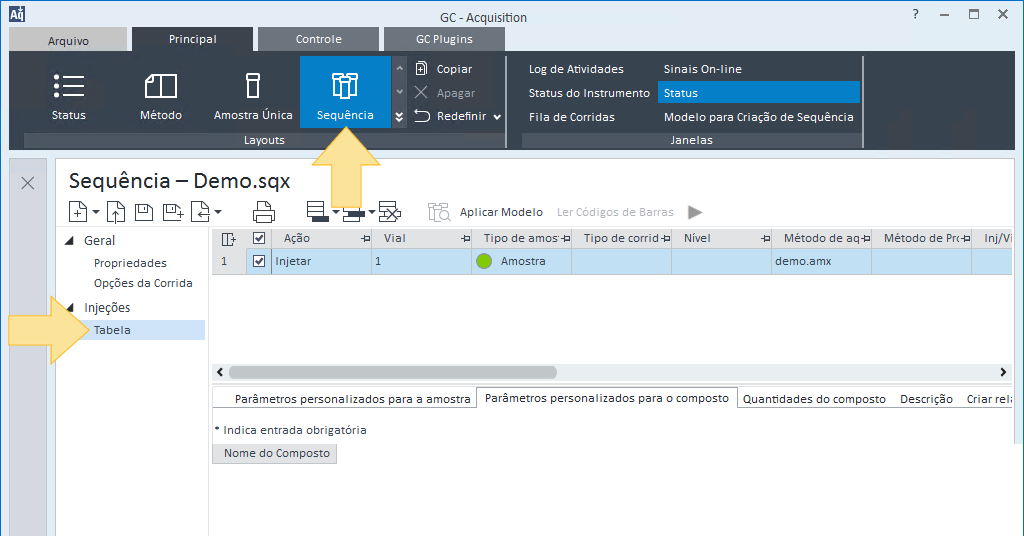The image size is (1024, 536).
Task: Pin the Tipo de corrida column
Action: 665,239
